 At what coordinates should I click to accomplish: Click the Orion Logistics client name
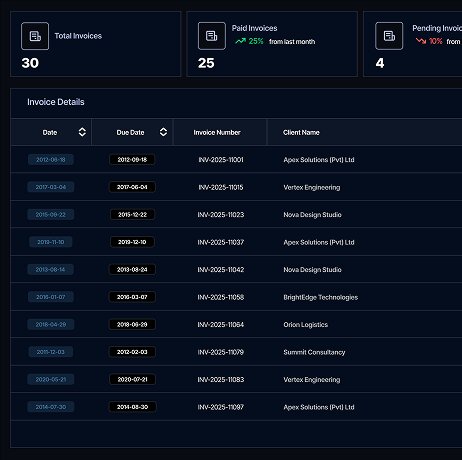306,325
